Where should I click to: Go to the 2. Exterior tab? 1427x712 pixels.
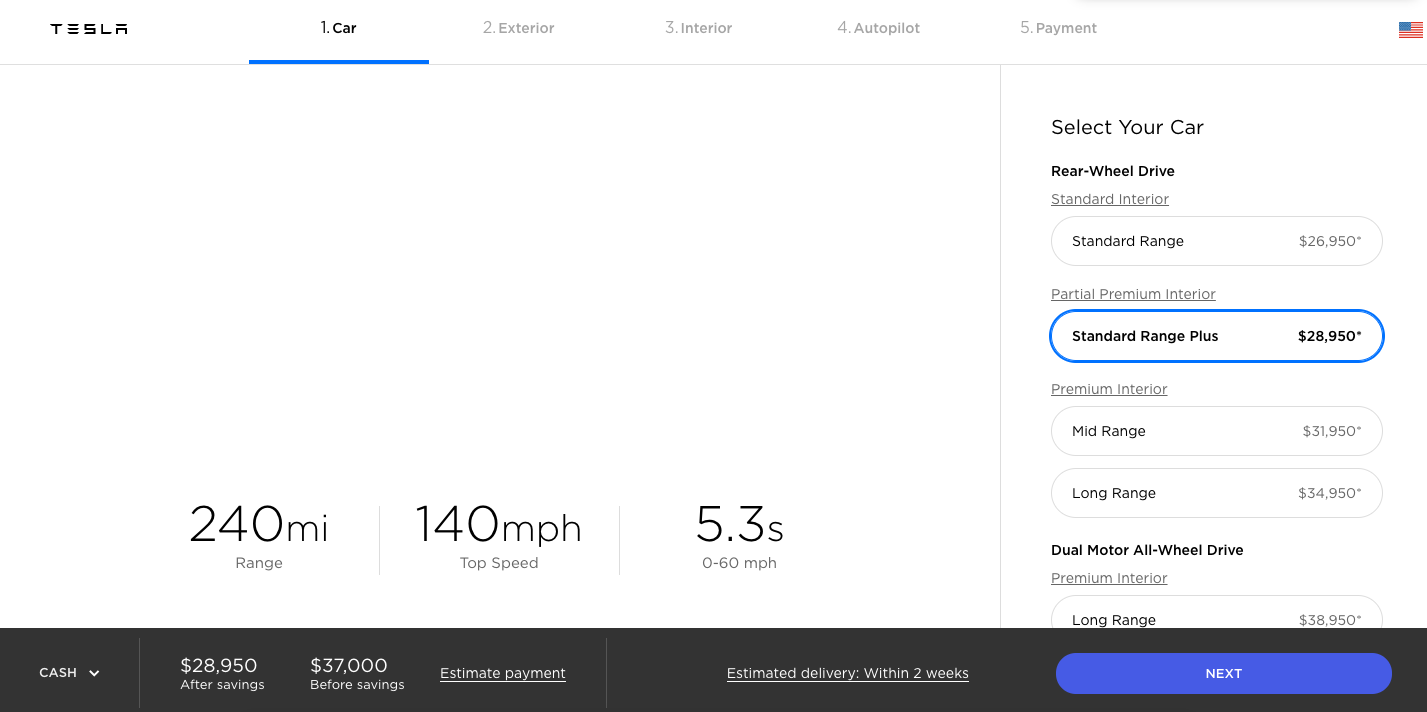pos(518,28)
